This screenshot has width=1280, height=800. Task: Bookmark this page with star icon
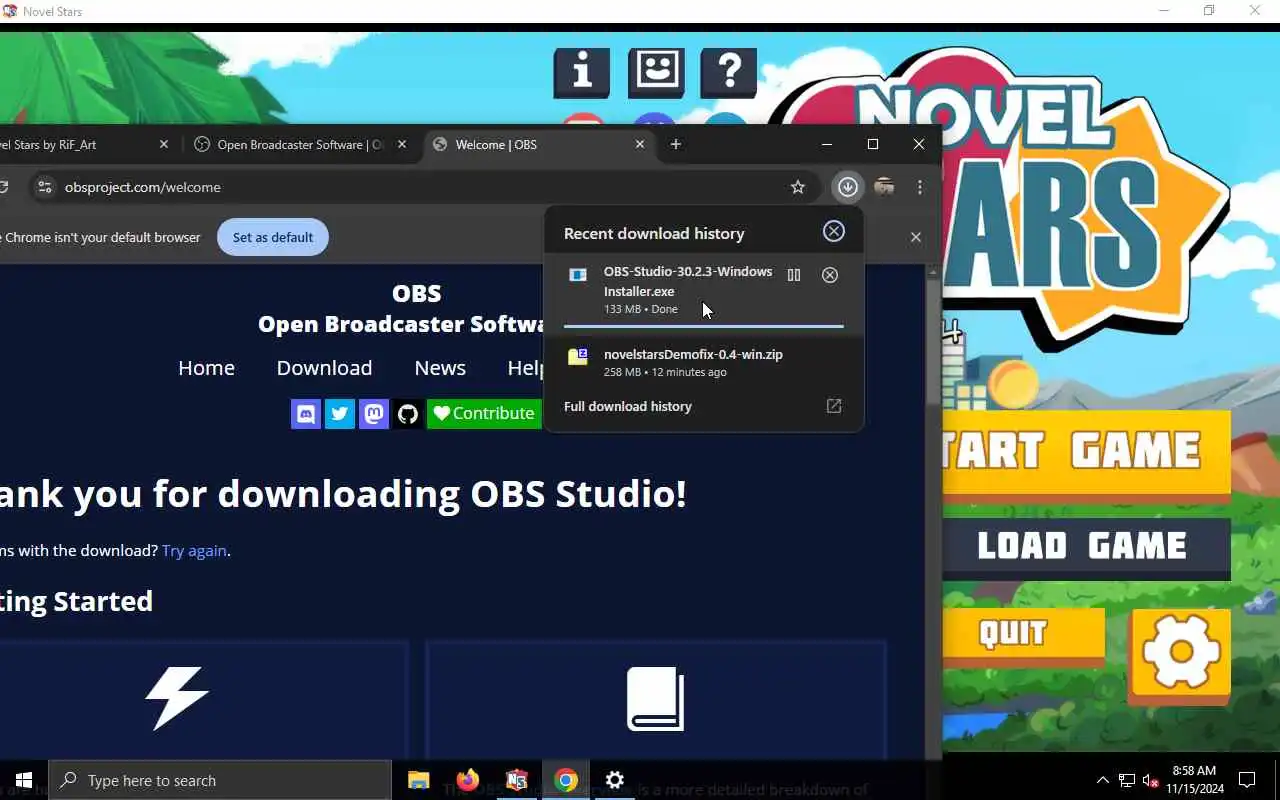[798, 187]
